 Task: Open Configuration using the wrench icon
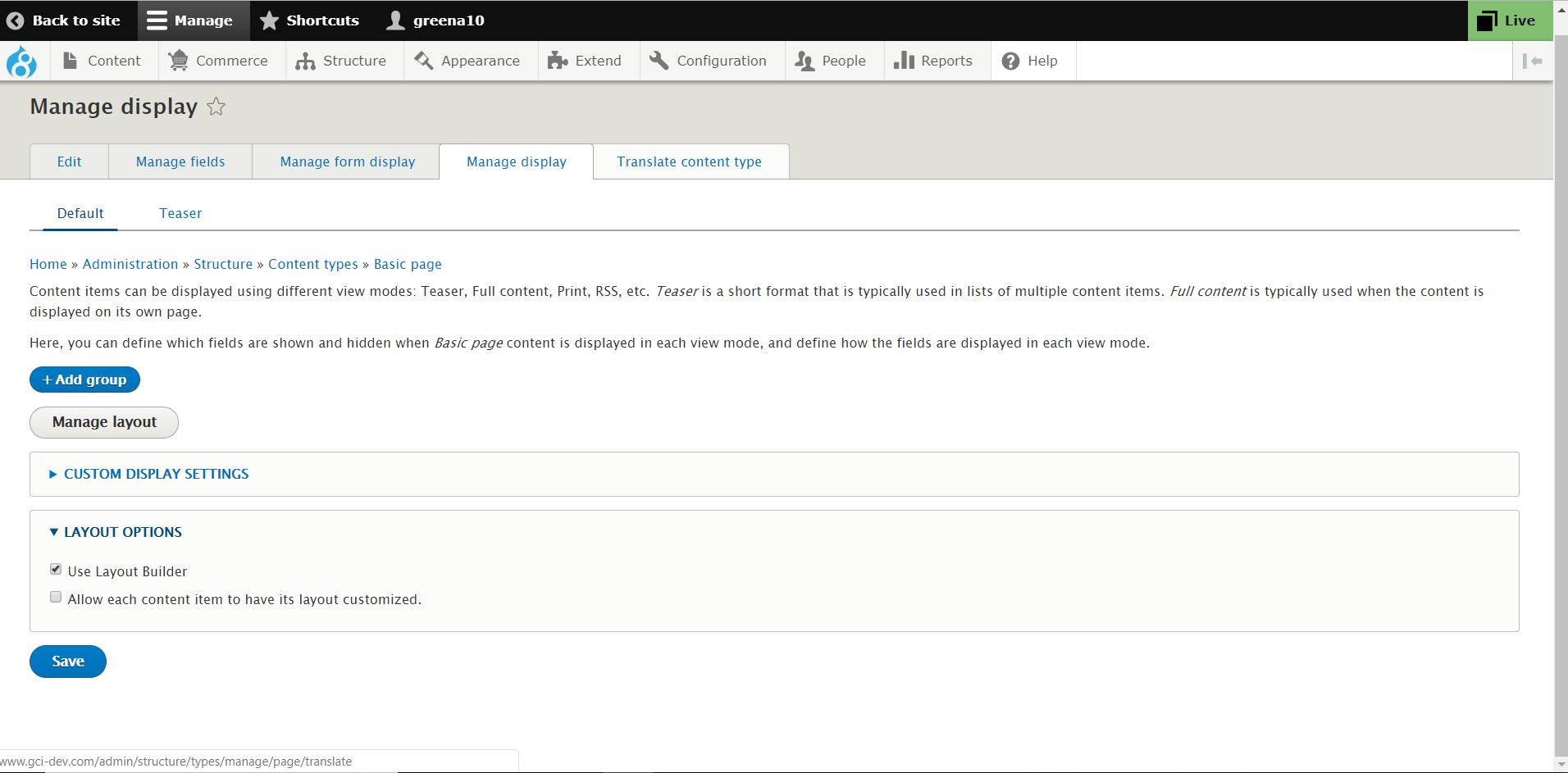657,60
